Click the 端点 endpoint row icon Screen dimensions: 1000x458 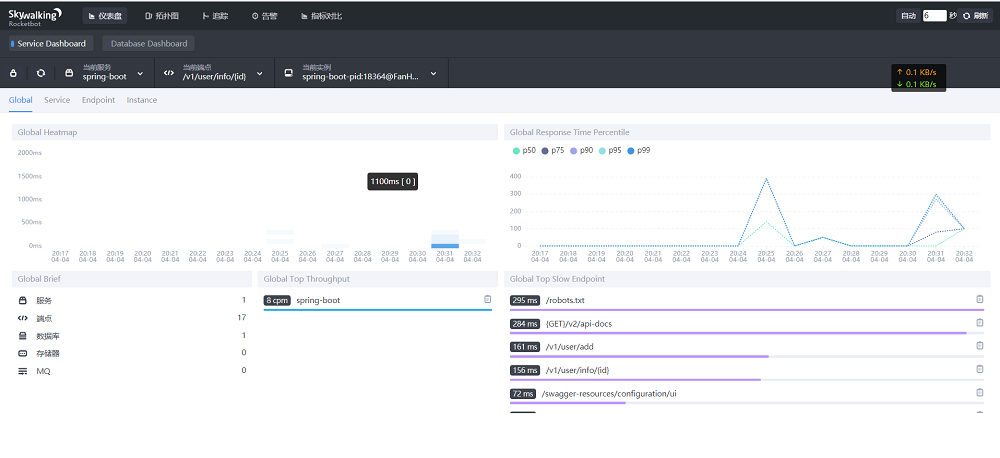[x=22, y=318]
